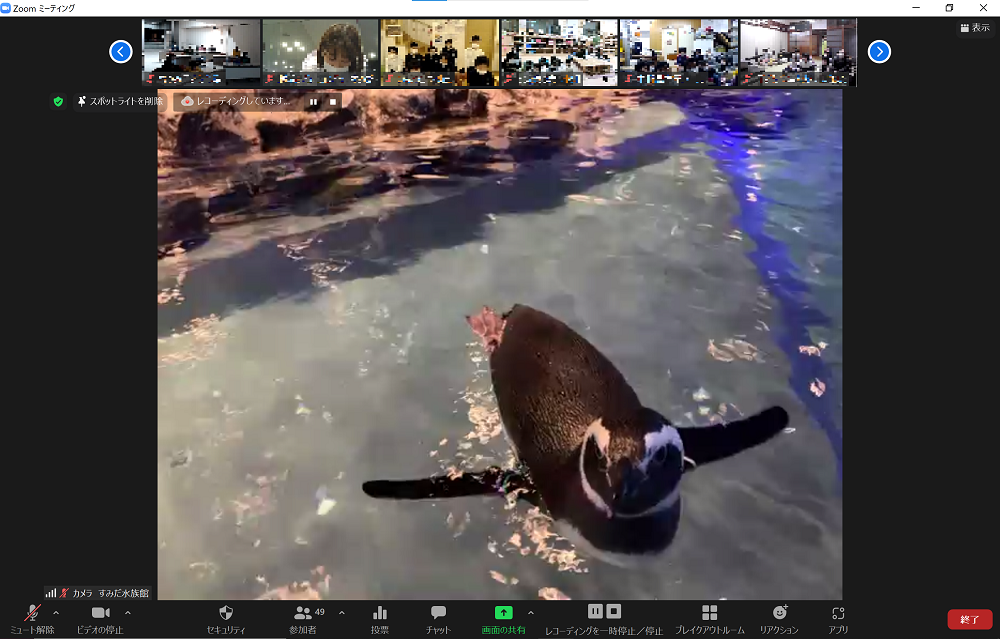The width and height of the screenshot is (1000, 639).
Task: Click the green encryption shield icon
Action: (58, 101)
